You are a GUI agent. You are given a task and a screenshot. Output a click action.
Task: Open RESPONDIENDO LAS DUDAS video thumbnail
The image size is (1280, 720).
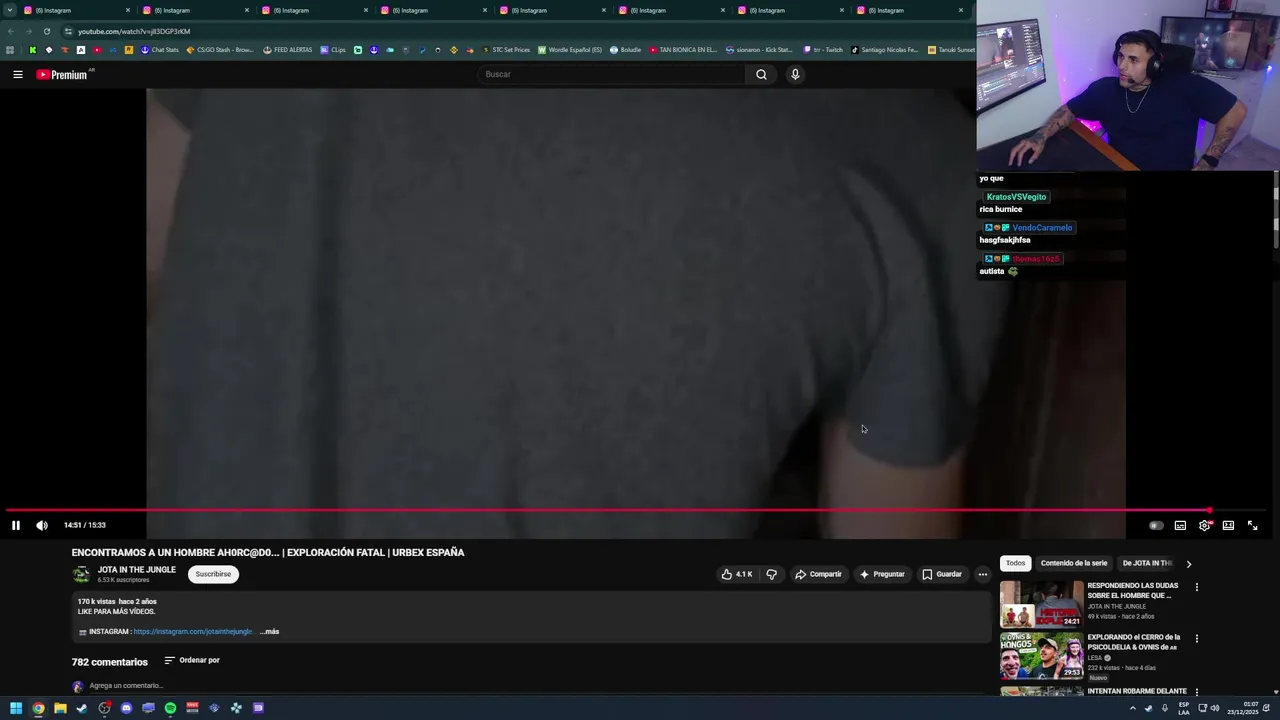(1041, 604)
